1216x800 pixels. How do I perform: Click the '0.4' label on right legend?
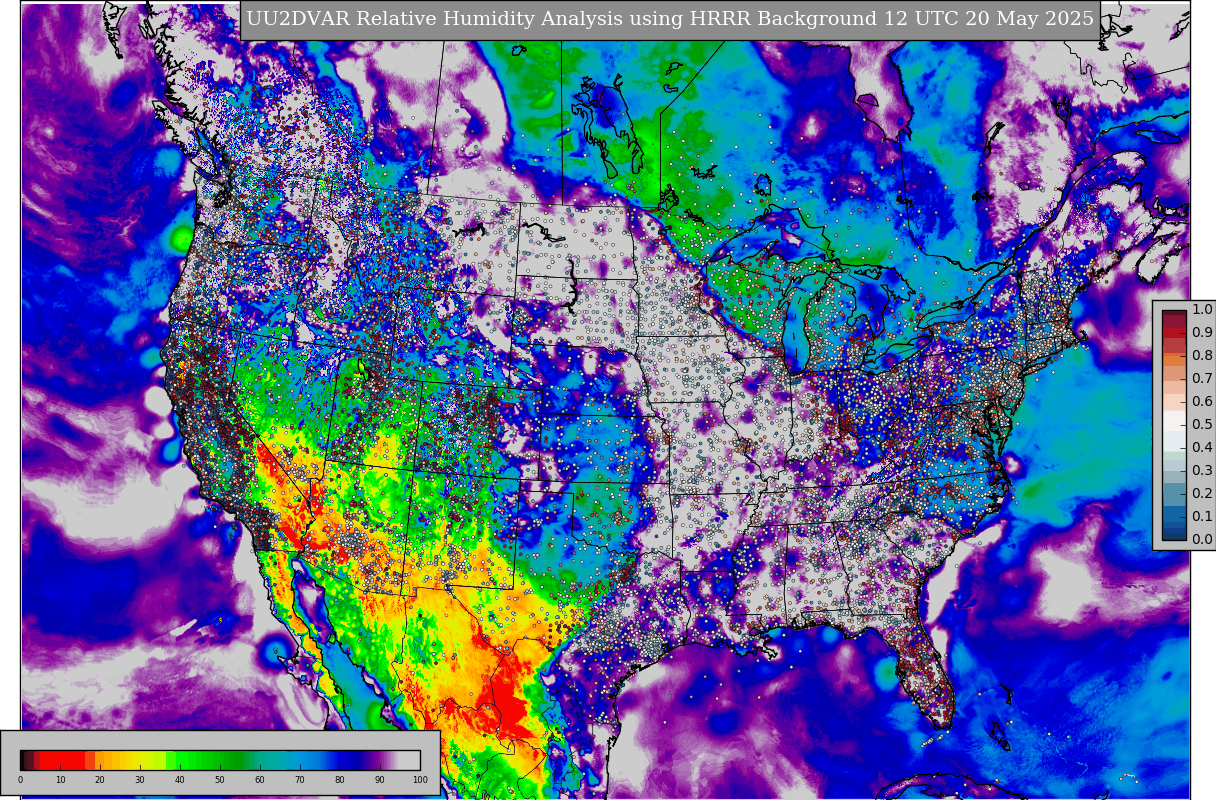(1201, 447)
